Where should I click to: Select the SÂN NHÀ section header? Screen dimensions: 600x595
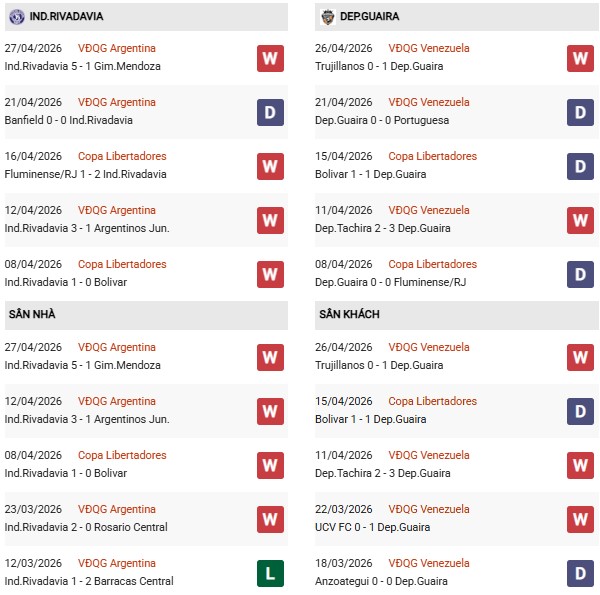point(31,314)
